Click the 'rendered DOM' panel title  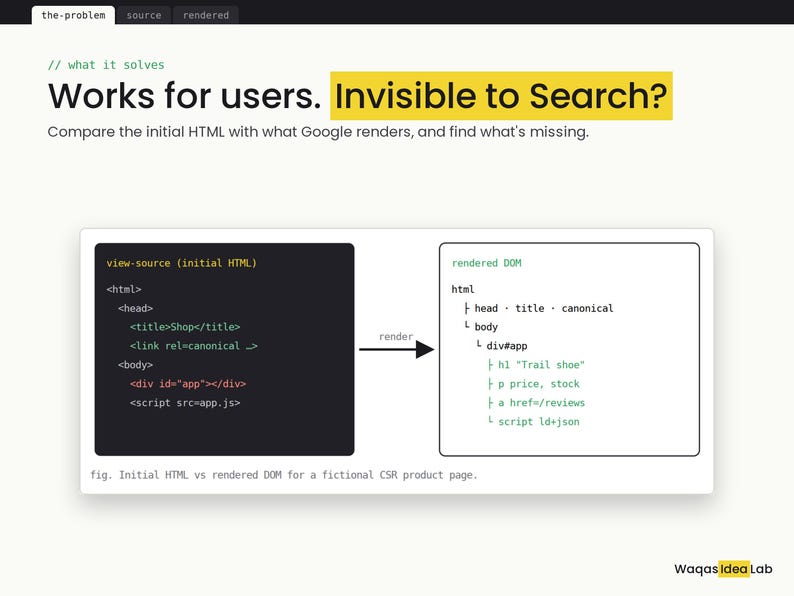coord(486,263)
